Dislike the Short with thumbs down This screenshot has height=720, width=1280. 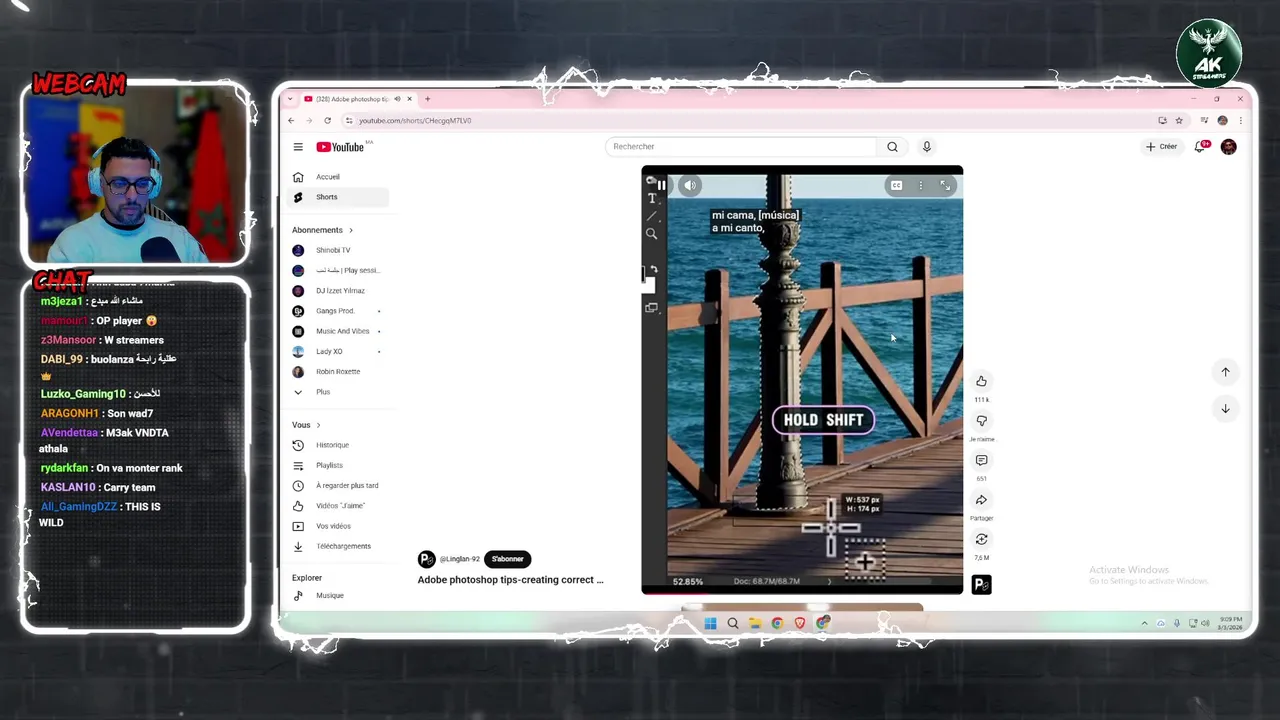pyautogui.click(x=981, y=421)
